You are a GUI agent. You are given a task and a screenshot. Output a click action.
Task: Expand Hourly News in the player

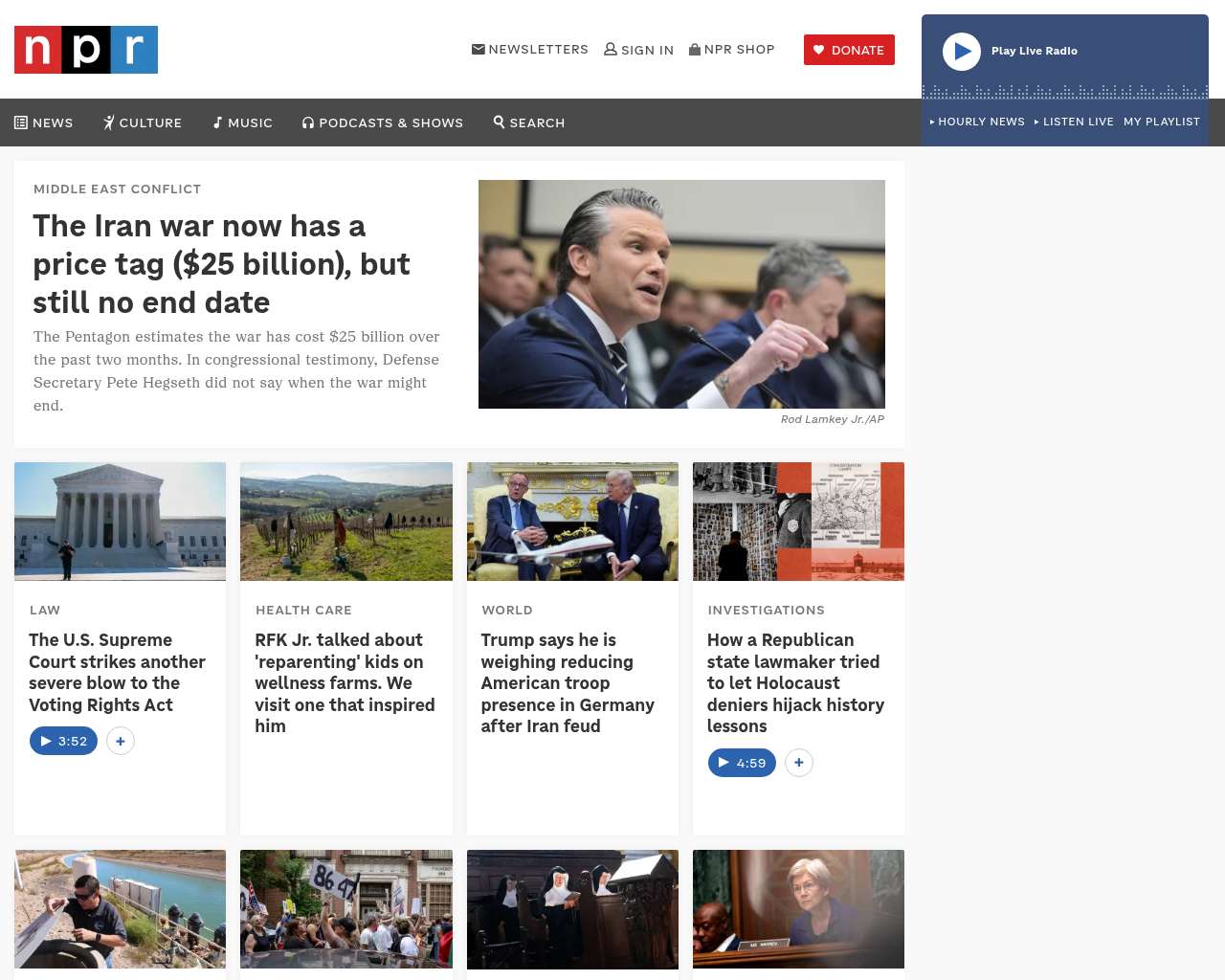(977, 122)
